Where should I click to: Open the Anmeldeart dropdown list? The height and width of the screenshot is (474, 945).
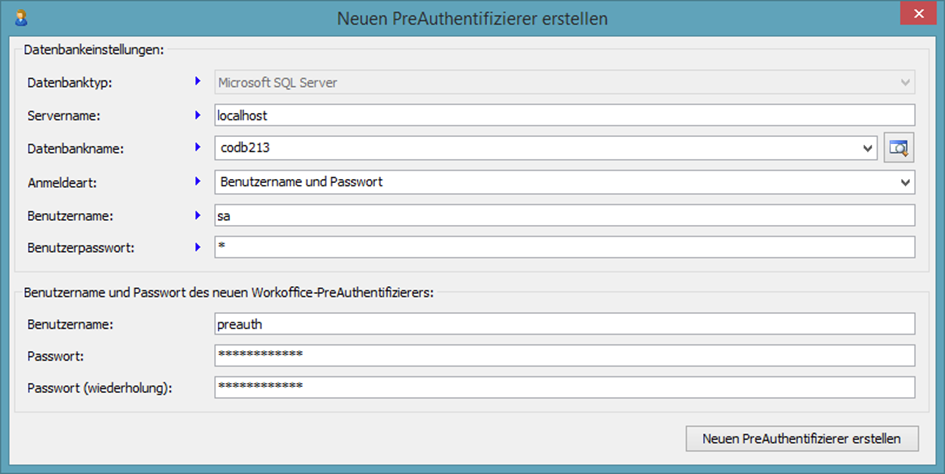click(x=904, y=182)
